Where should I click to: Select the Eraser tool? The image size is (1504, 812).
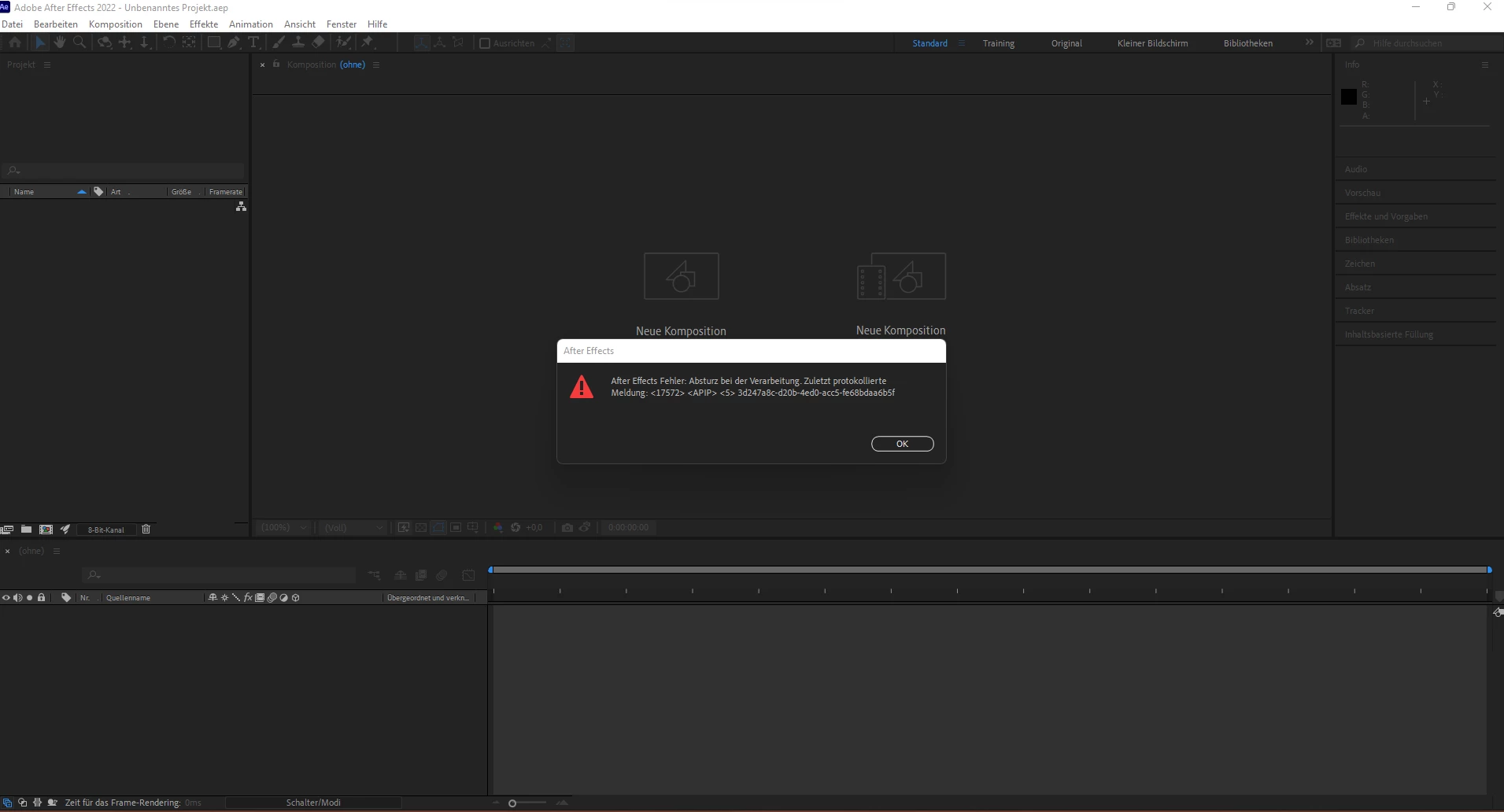[318, 42]
